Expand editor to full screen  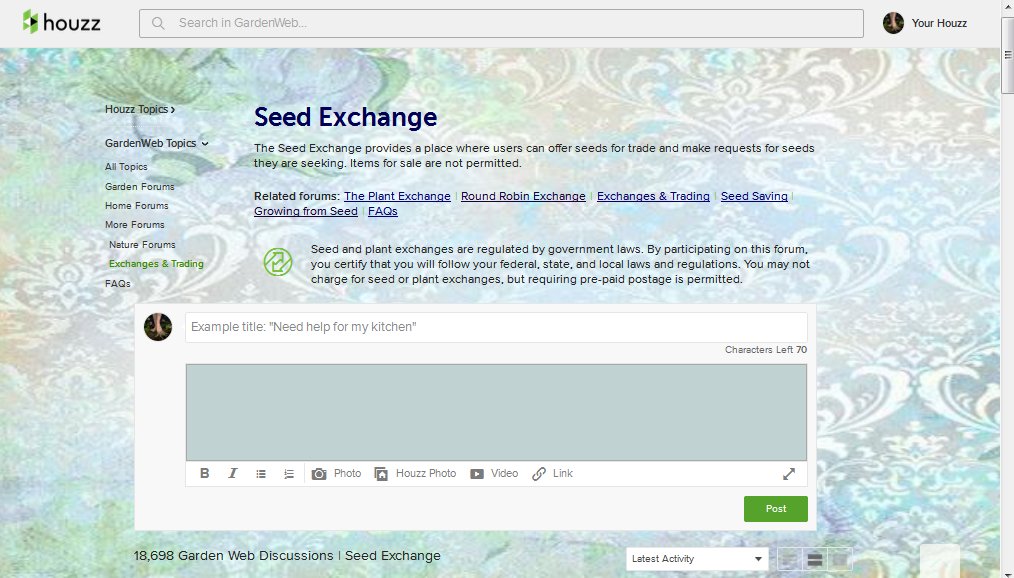click(x=788, y=474)
